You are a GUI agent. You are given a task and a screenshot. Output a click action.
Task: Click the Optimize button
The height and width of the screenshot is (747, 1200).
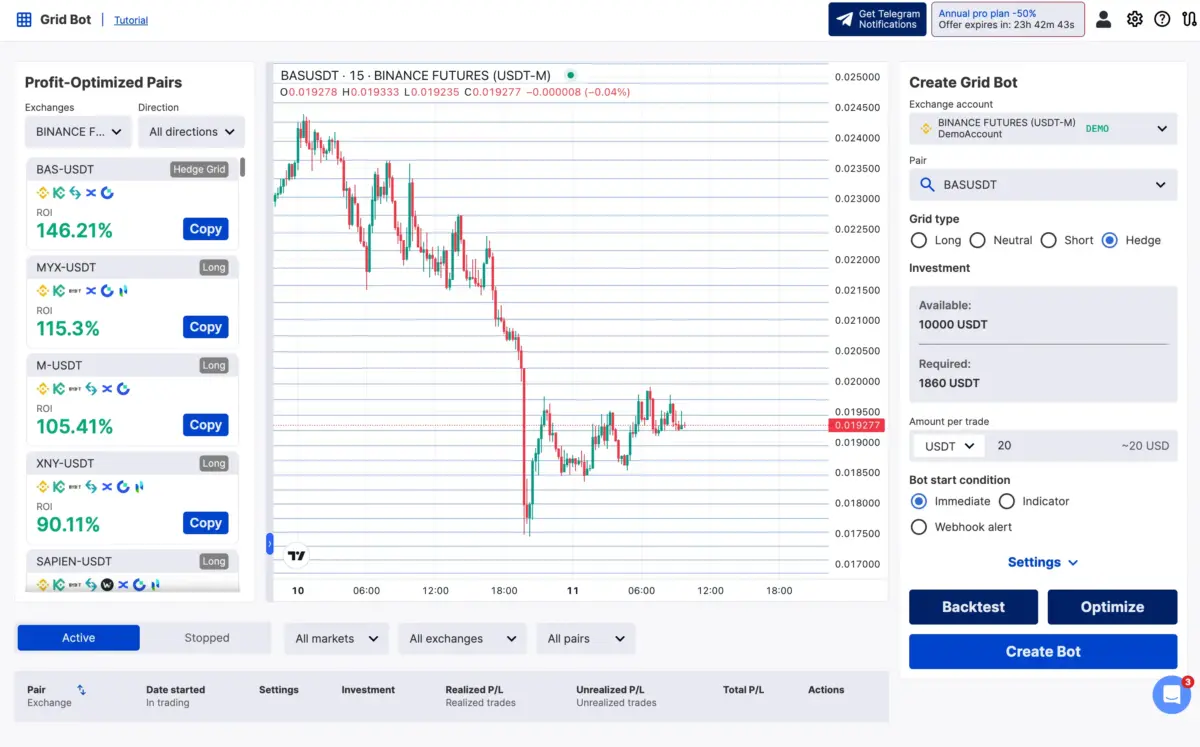coord(1112,607)
